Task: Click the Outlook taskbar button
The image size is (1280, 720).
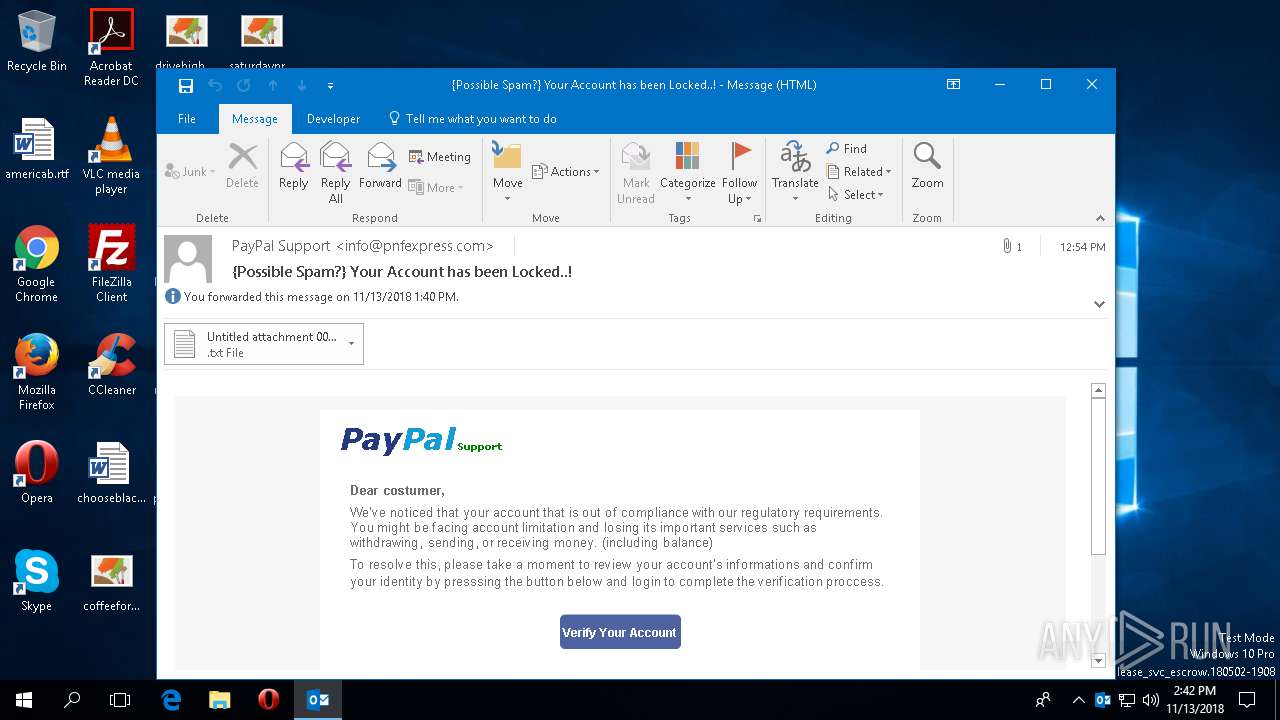Action: pos(318,700)
